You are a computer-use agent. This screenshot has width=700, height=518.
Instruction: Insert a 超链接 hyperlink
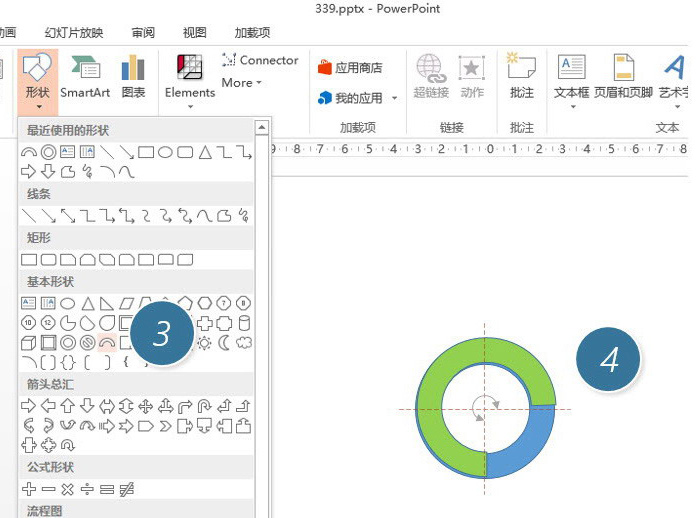tap(431, 76)
